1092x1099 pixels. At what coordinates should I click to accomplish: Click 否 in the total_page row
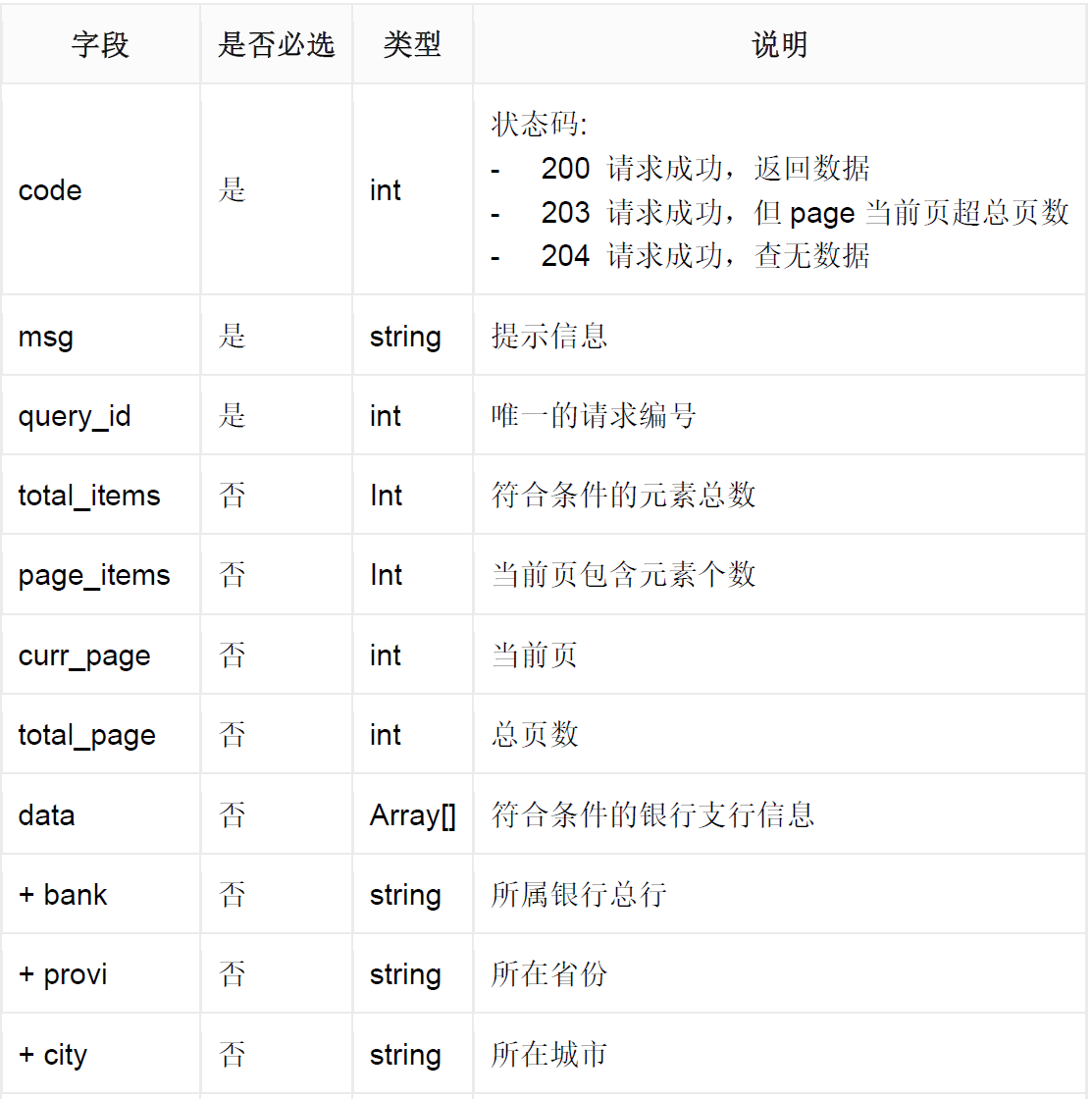pos(232,735)
